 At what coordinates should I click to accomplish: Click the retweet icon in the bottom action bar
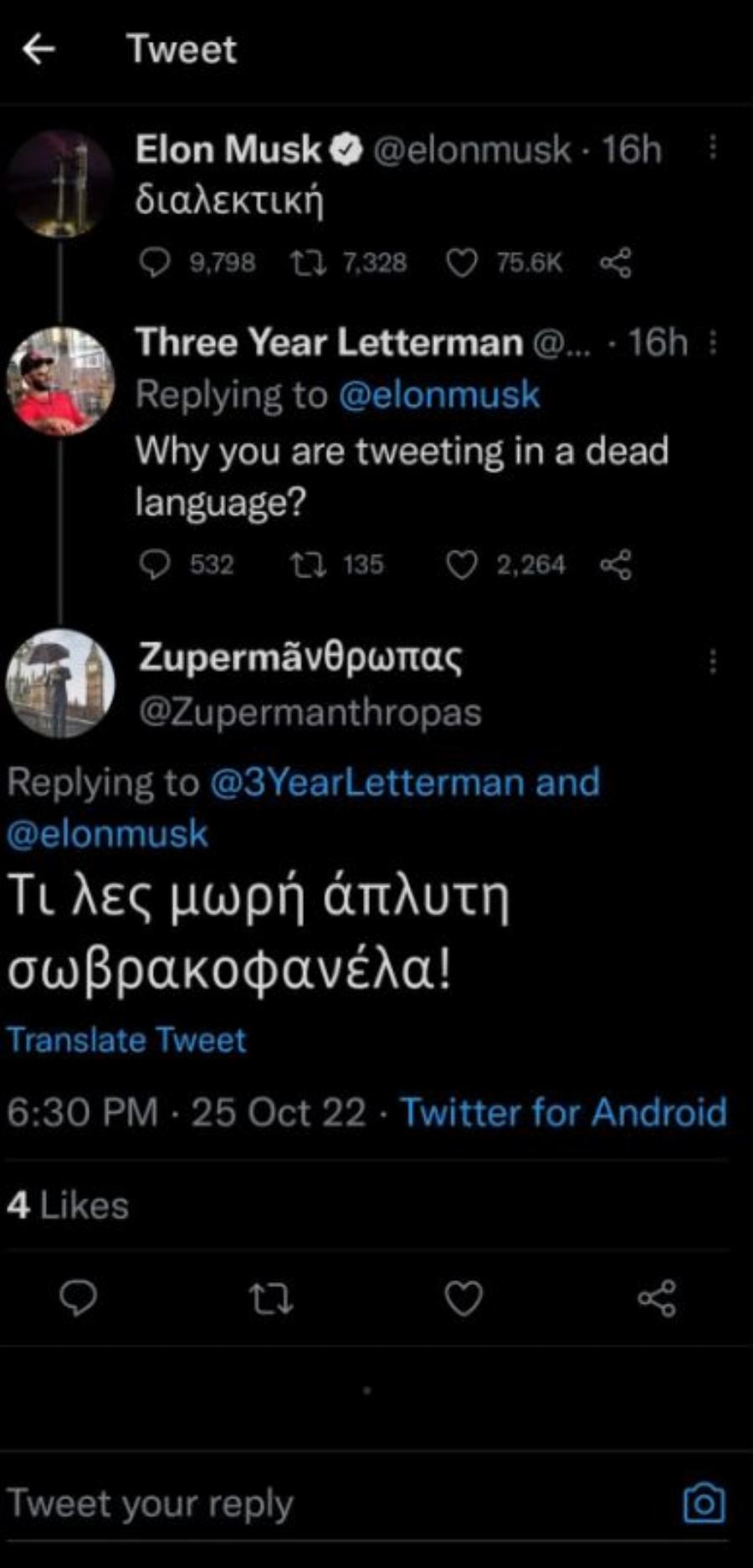pyautogui.click(x=271, y=1299)
